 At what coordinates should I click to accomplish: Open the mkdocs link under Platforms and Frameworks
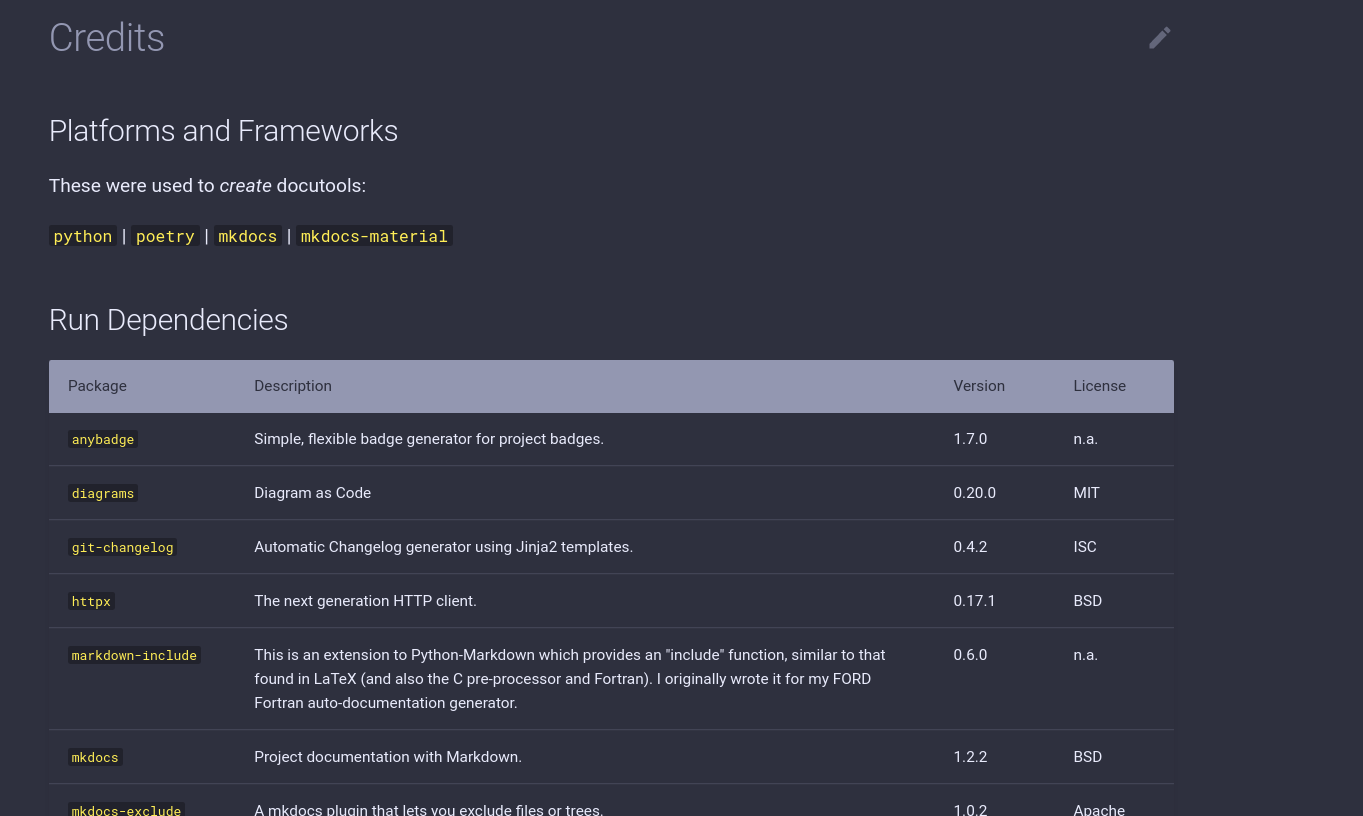coord(247,236)
